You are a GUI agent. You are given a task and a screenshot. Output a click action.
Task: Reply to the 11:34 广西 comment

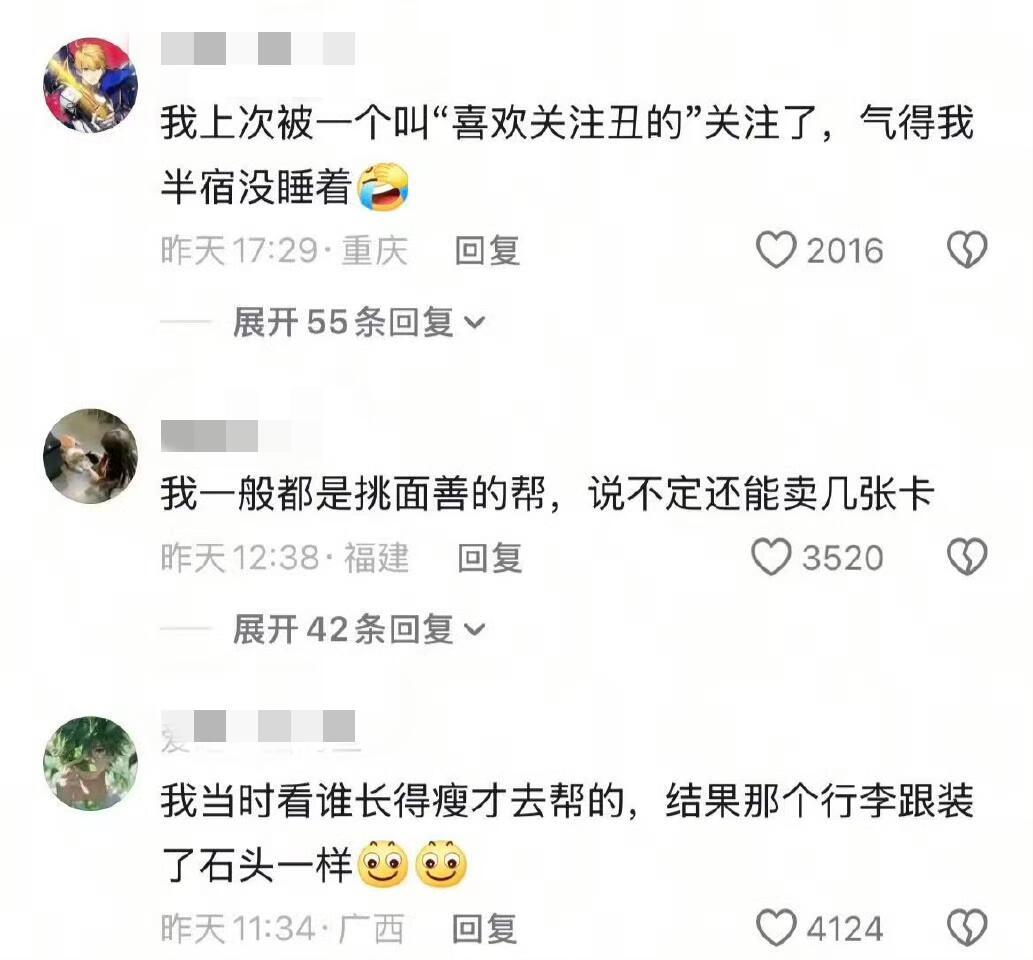(x=484, y=929)
